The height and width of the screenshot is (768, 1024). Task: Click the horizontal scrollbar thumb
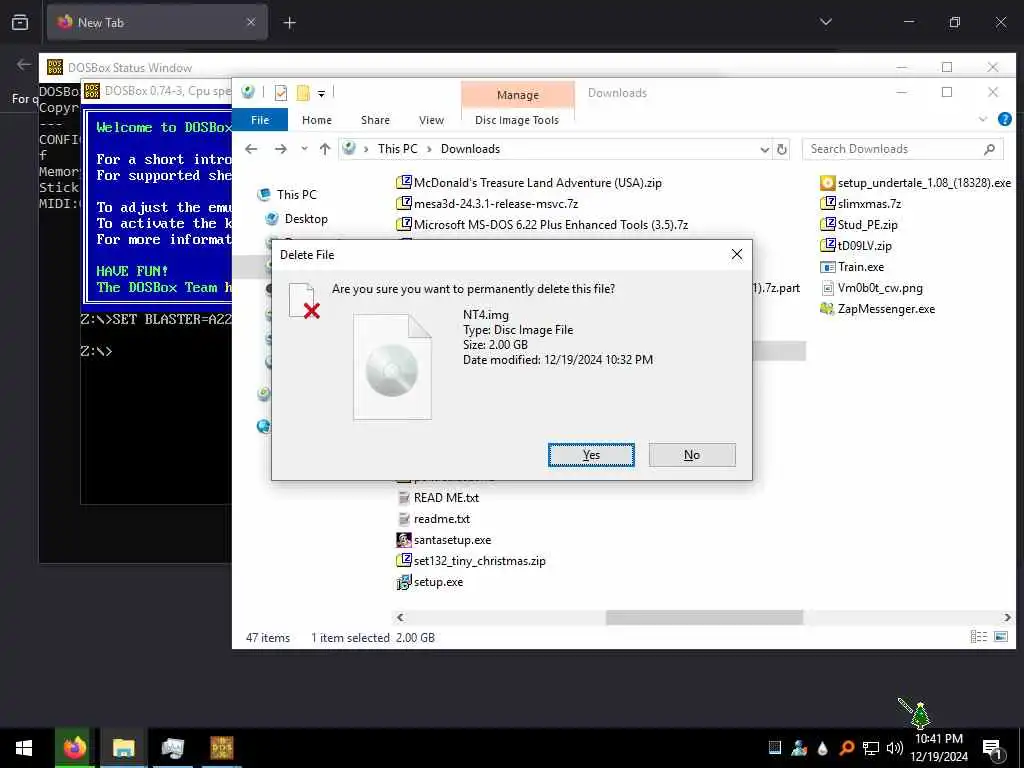click(x=704, y=618)
